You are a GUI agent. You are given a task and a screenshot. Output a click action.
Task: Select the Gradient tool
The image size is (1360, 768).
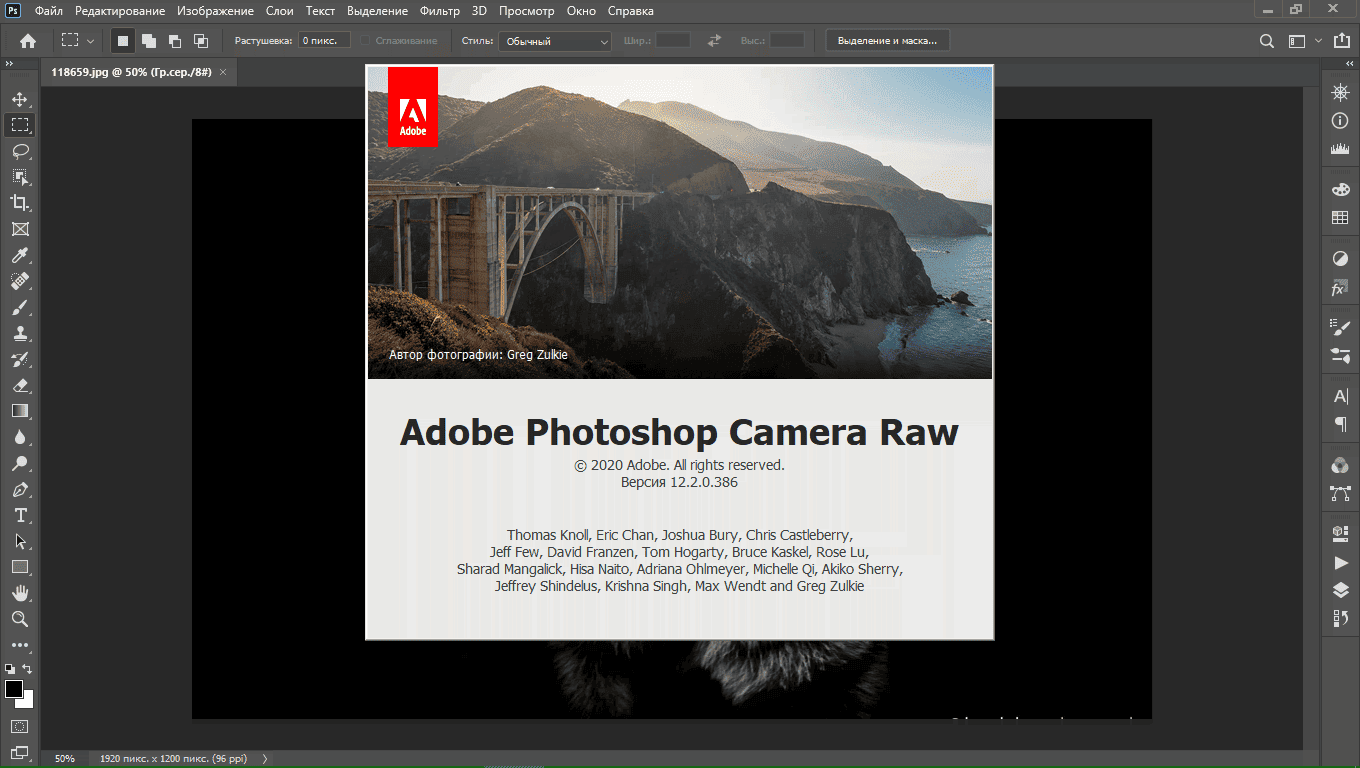point(19,411)
